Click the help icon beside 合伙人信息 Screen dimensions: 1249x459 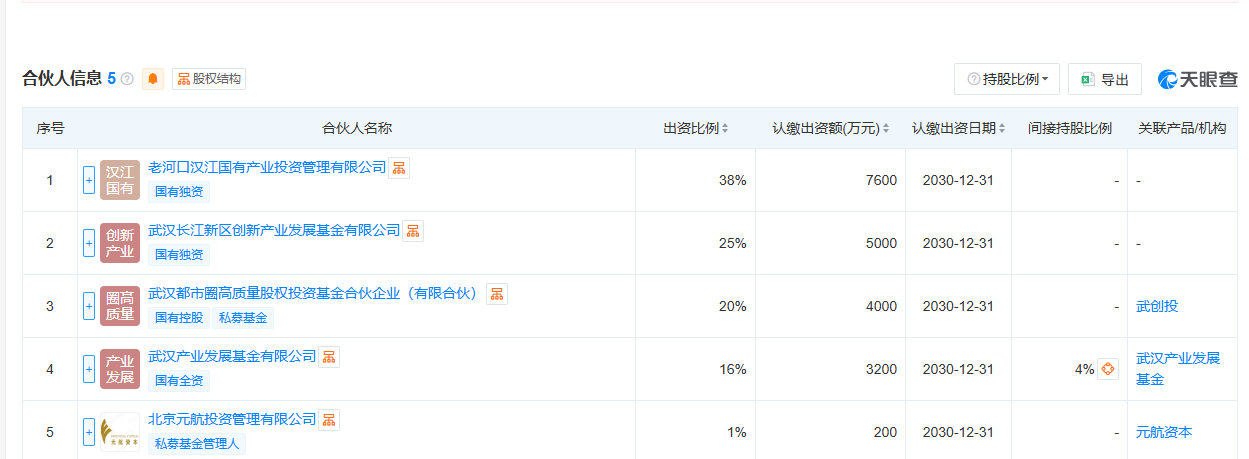(127, 79)
